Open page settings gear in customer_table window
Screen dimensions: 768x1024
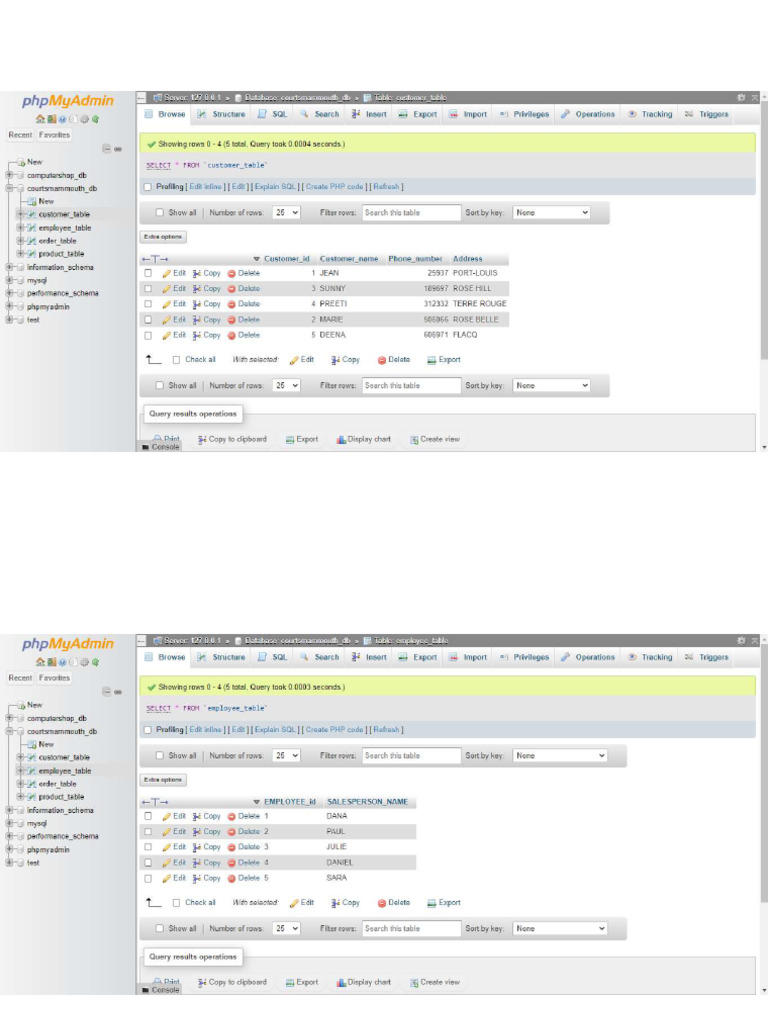741,97
